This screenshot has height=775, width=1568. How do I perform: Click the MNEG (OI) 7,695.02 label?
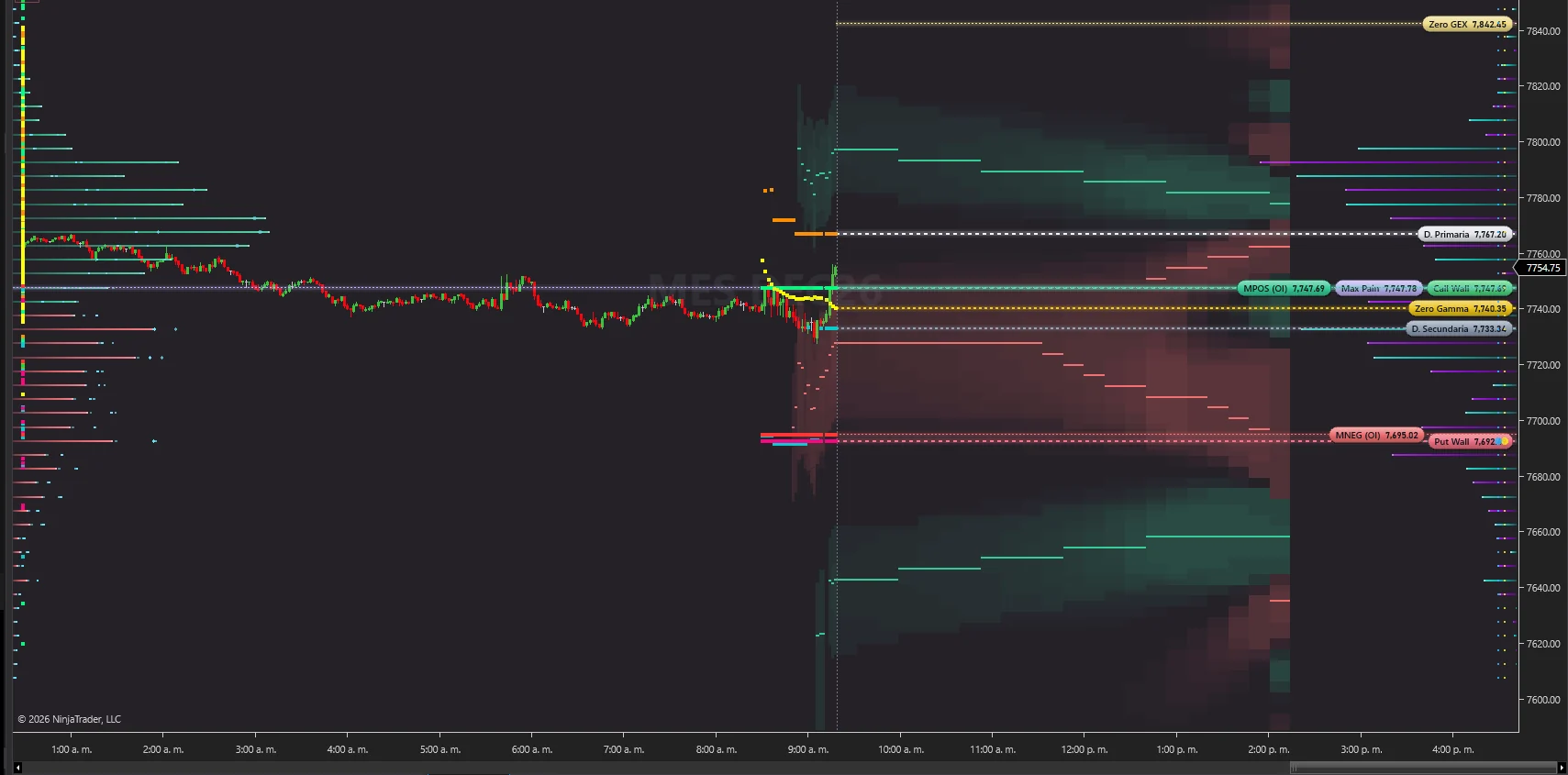coord(1376,436)
